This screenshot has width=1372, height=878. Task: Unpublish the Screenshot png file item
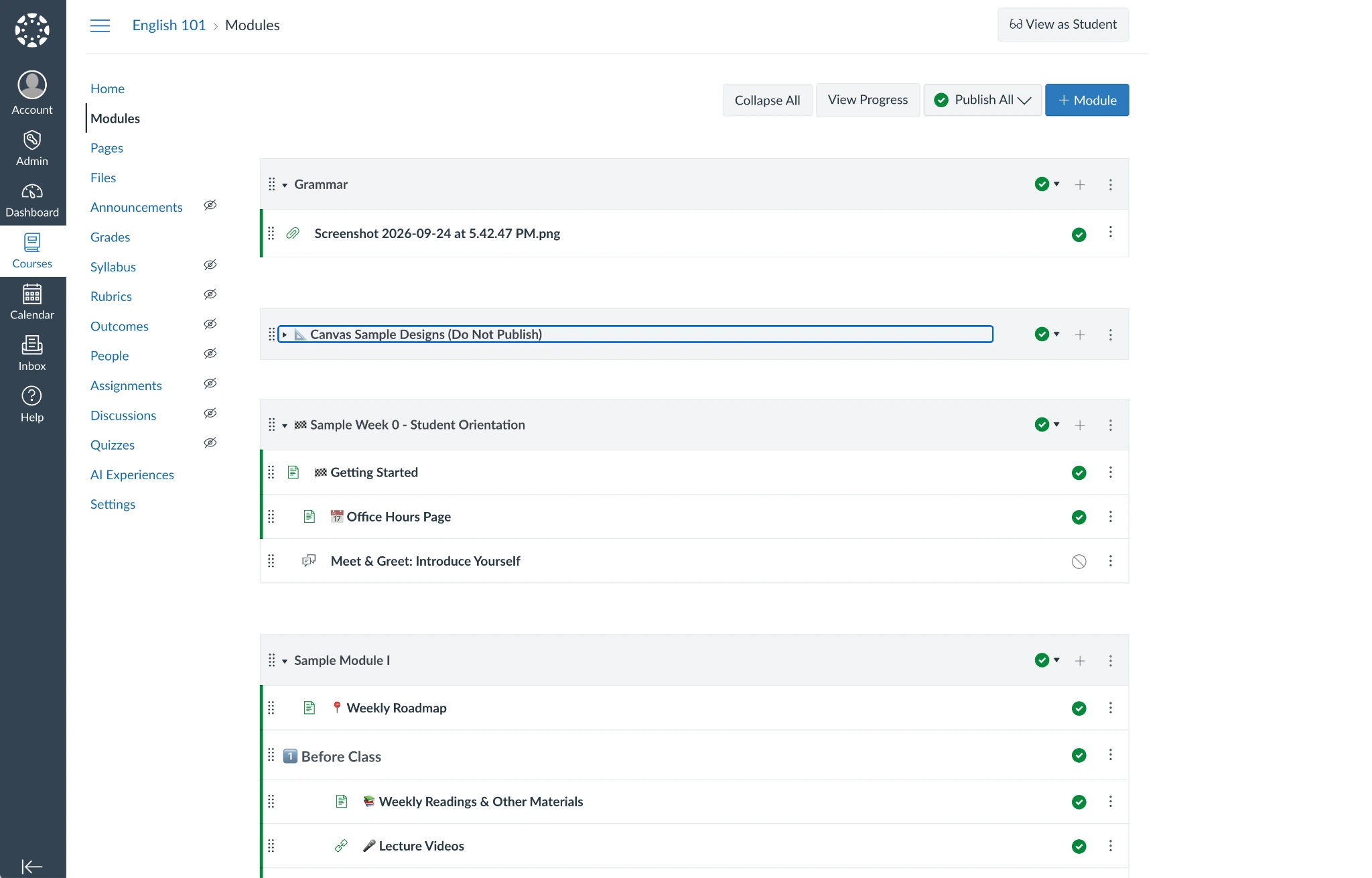[1079, 235]
